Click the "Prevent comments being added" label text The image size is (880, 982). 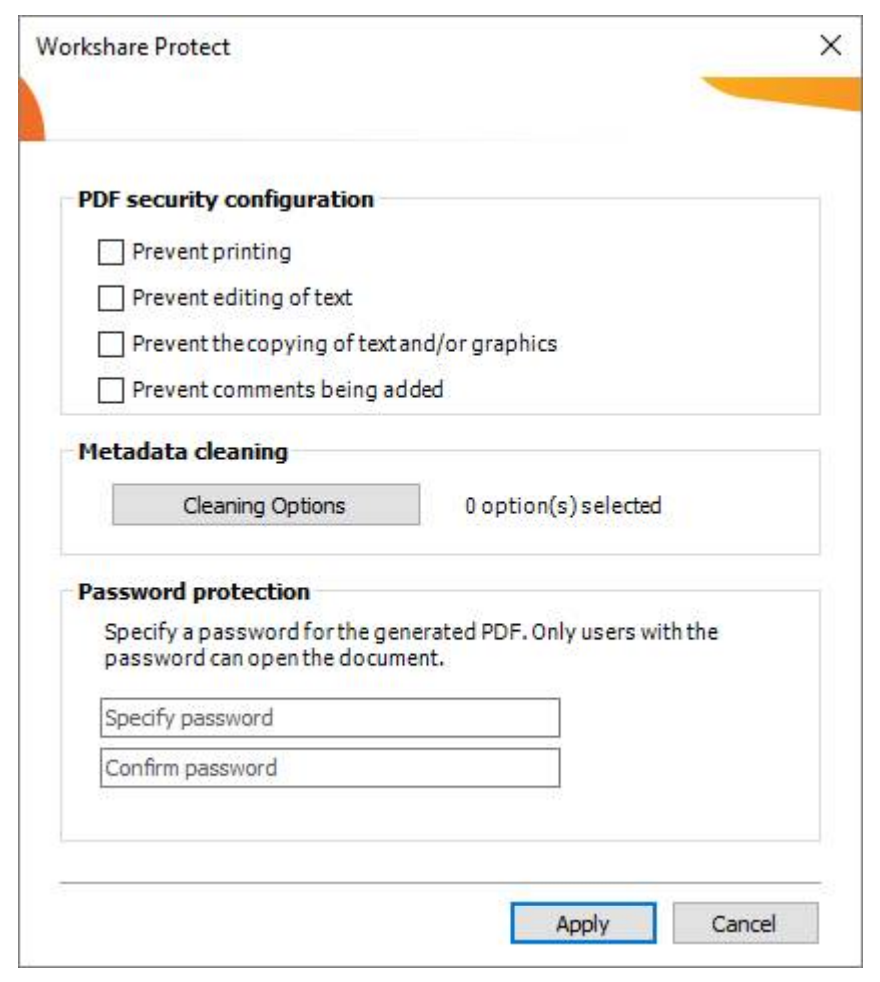tap(287, 391)
